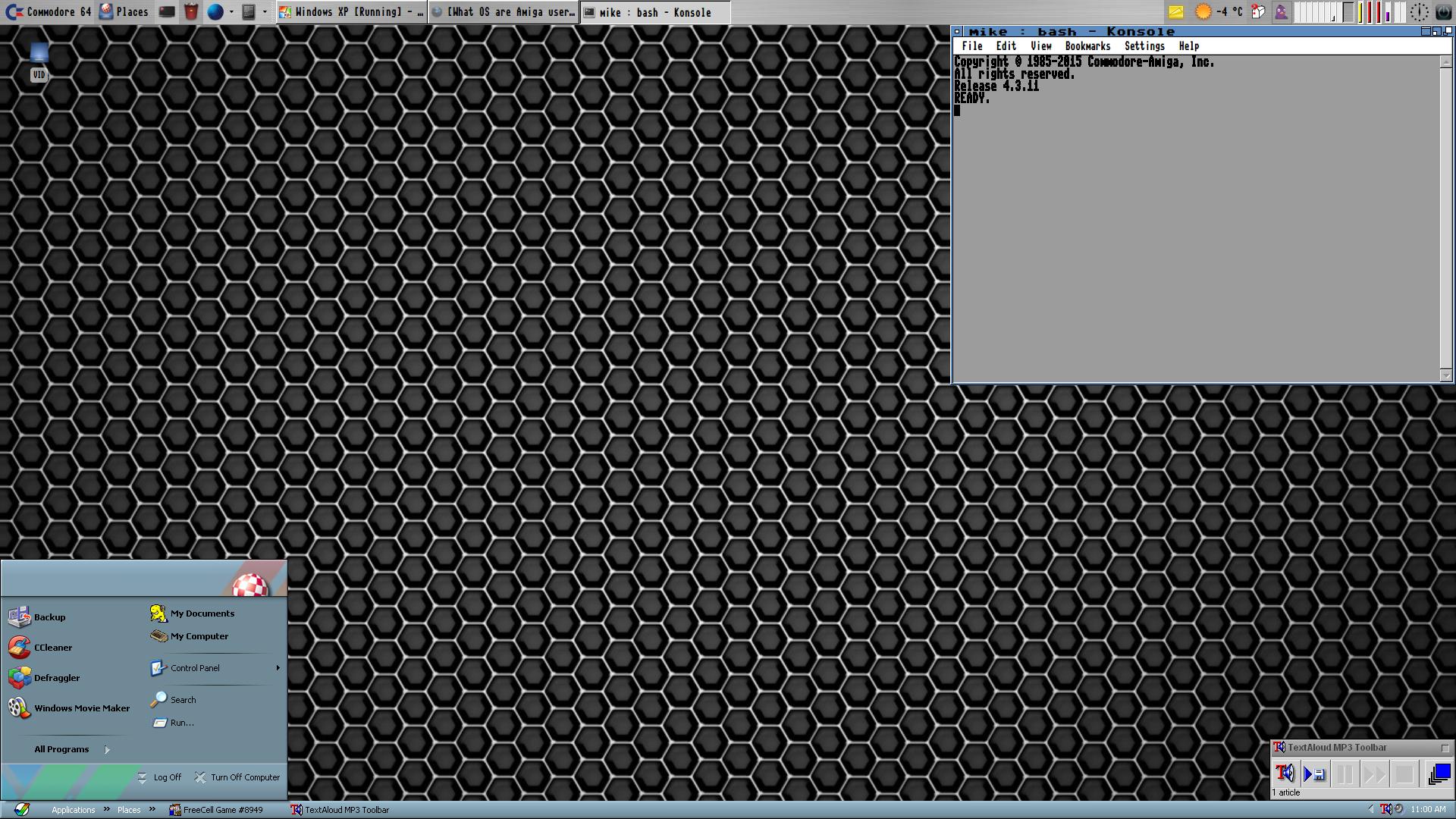Open the Places menu in top panel

coord(124,12)
